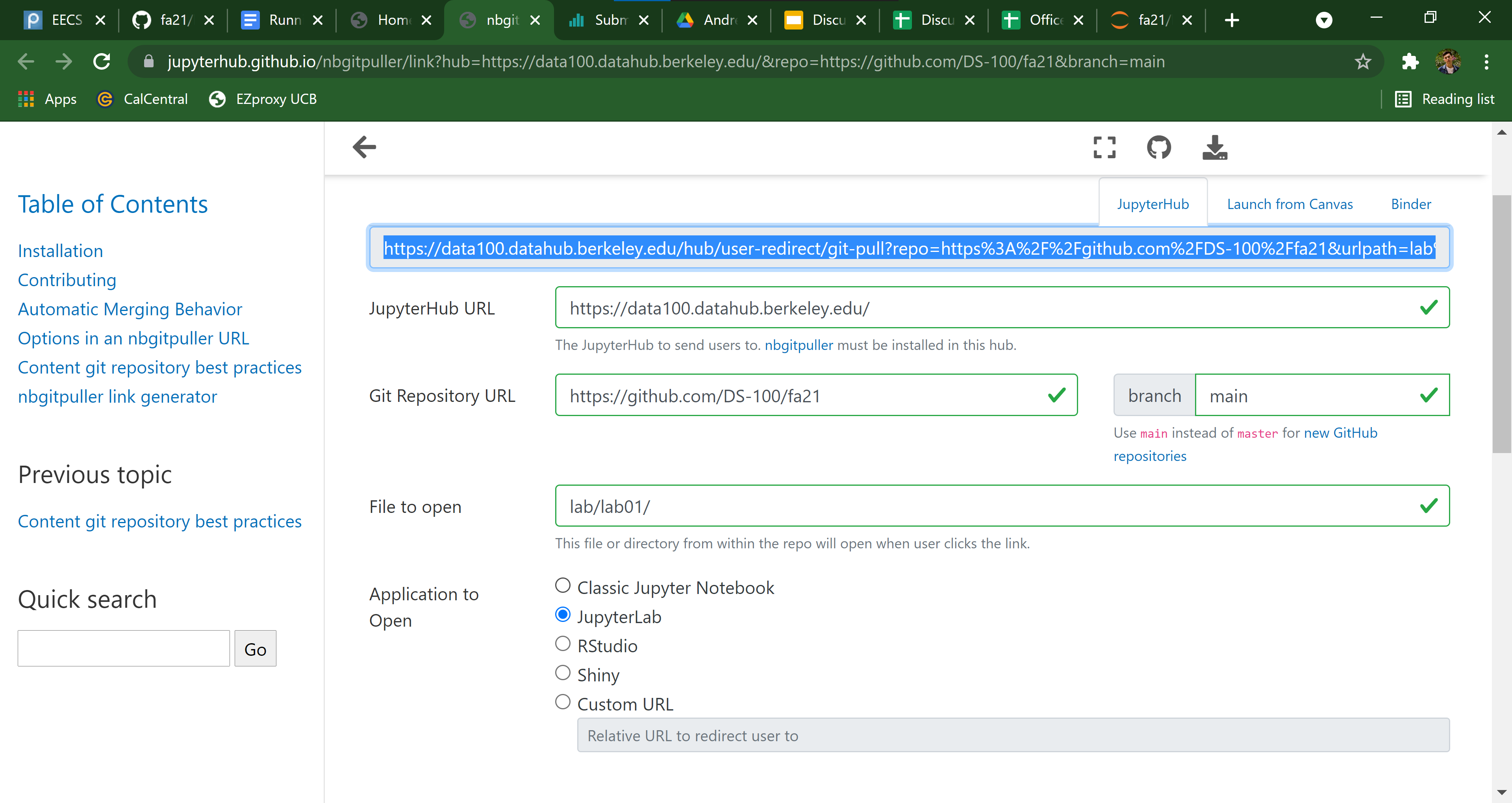Switch to the Launch from Canvas tab

[1290, 204]
